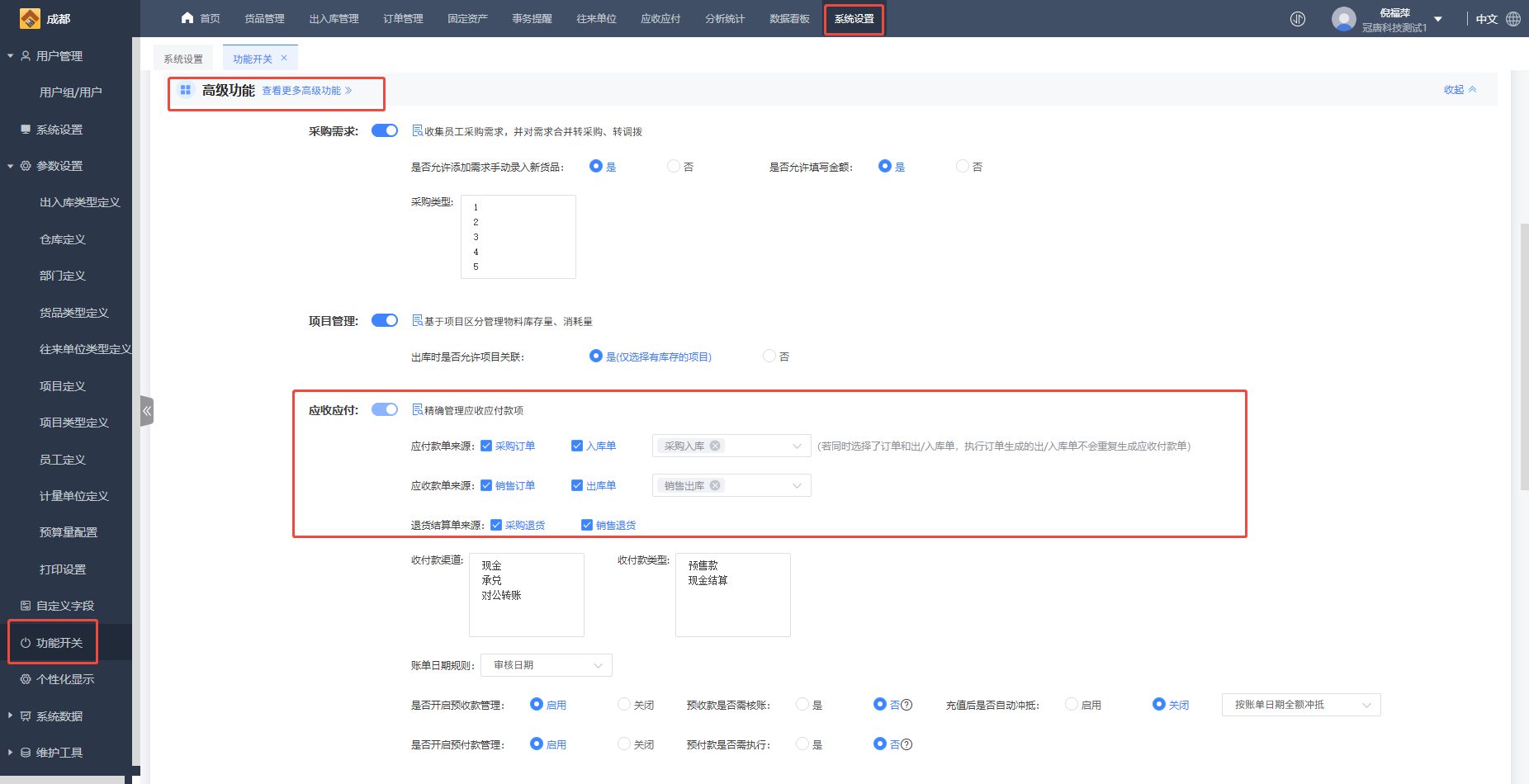Image resolution: width=1529 pixels, height=784 pixels.
Task: Expand the 维护工具 sidebar group
Action: coord(10,752)
